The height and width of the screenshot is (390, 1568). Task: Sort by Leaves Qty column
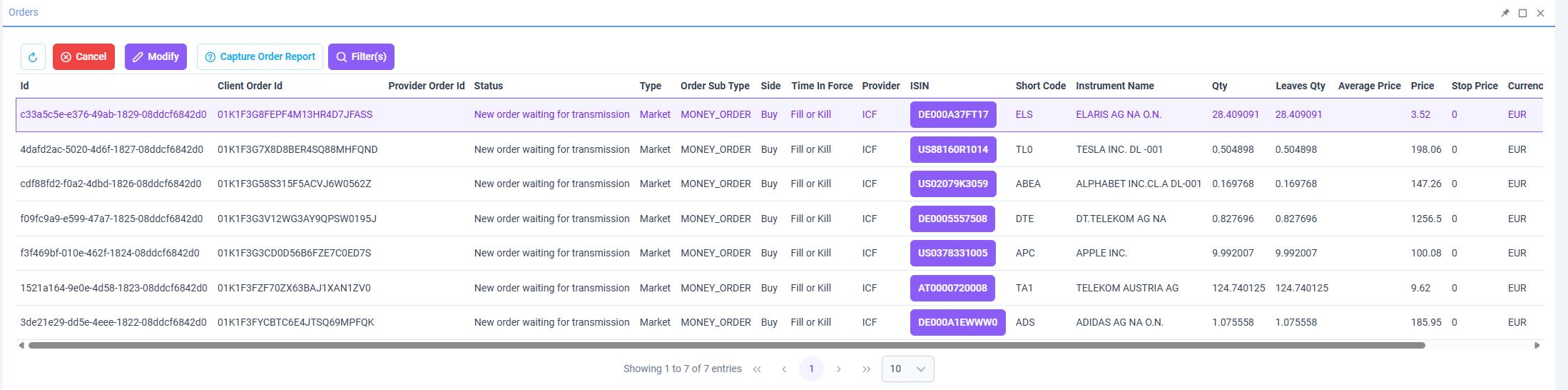tap(1300, 86)
